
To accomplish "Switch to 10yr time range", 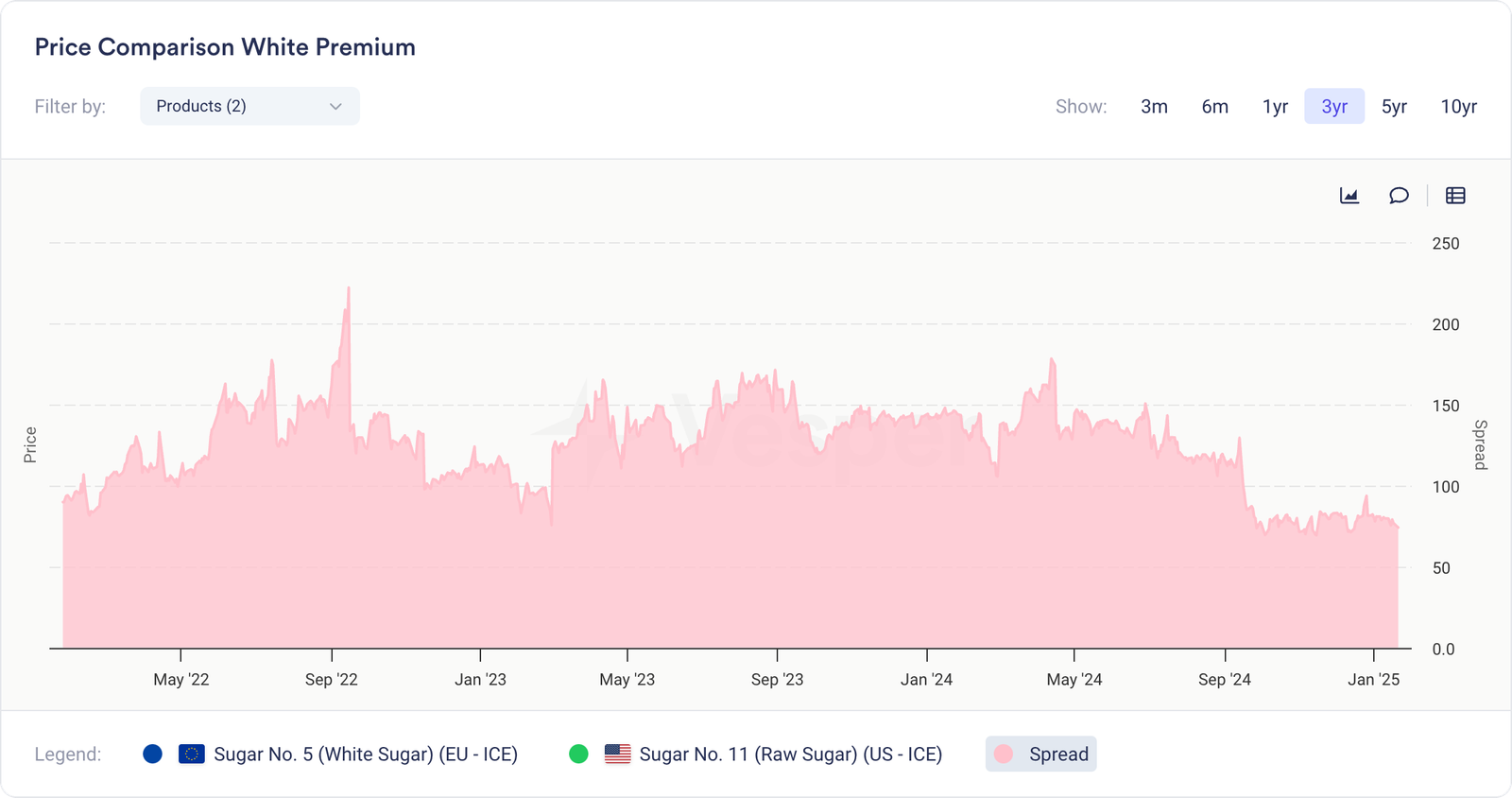I will coord(1458,107).
